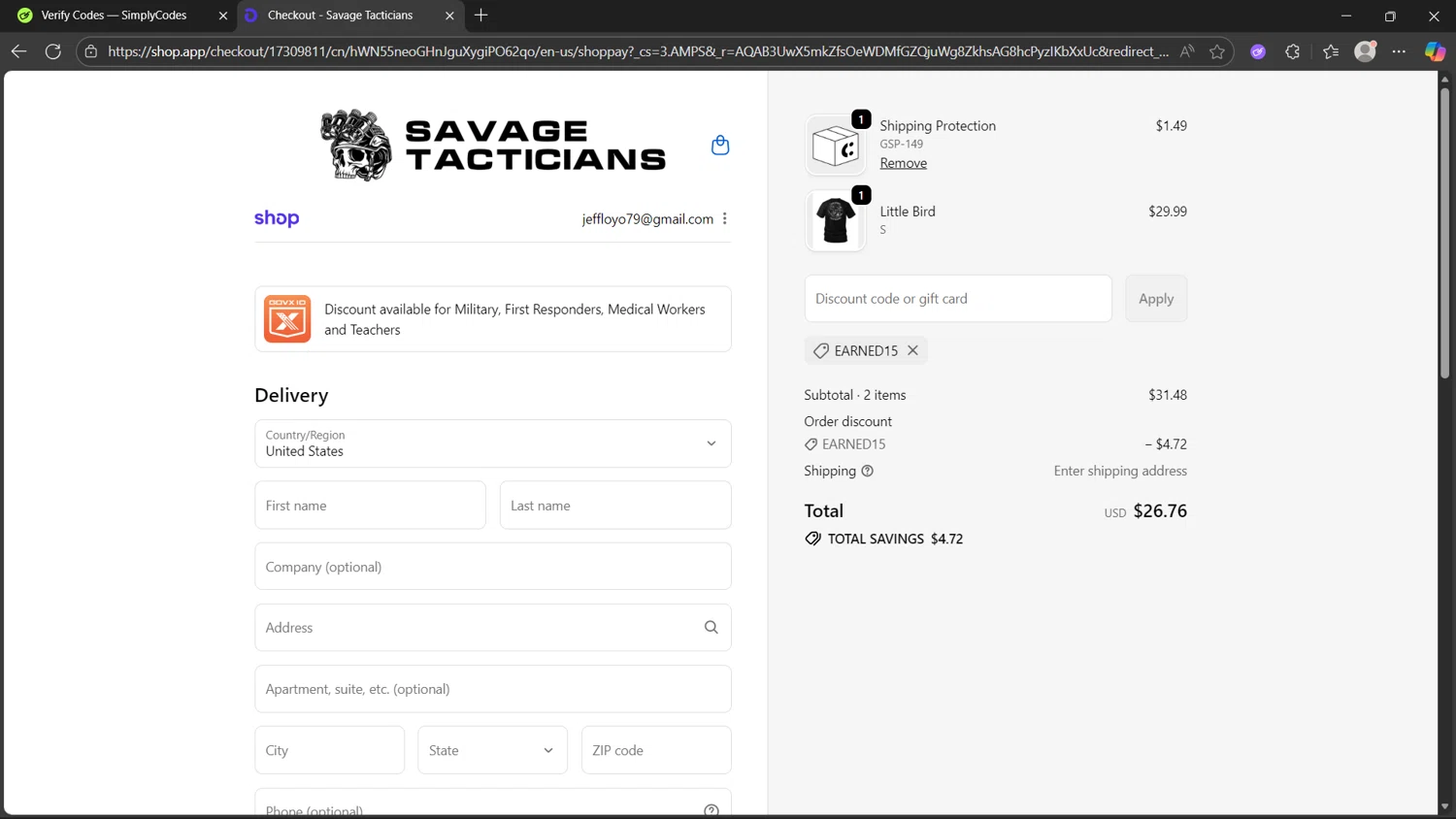Image resolution: width=1456 pixels, height=819 pixels.
Task: Remove the EARNED15 discount tag
Action: (912, 350)
